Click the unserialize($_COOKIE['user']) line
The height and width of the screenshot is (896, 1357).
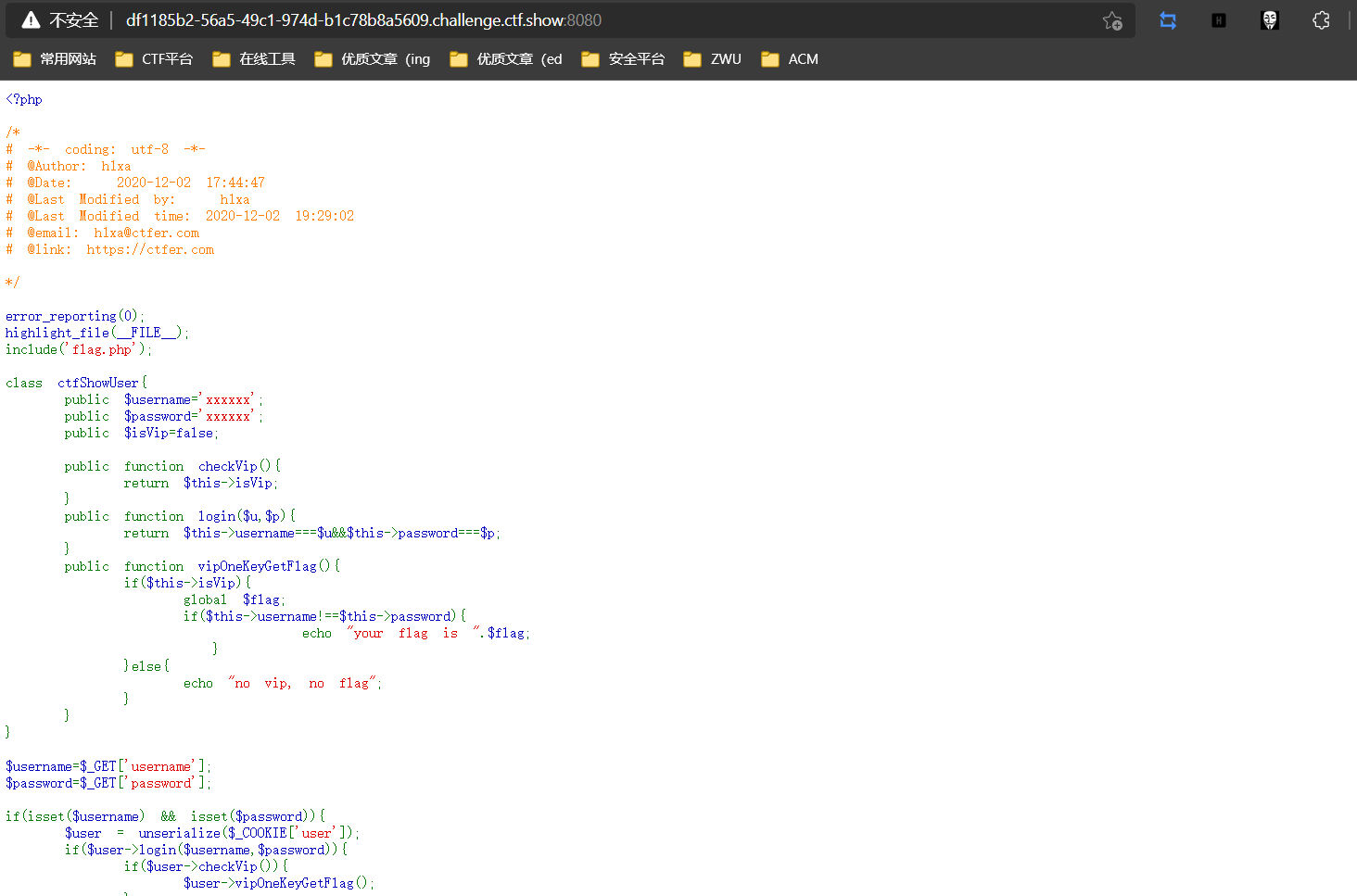tap(212, 833)
